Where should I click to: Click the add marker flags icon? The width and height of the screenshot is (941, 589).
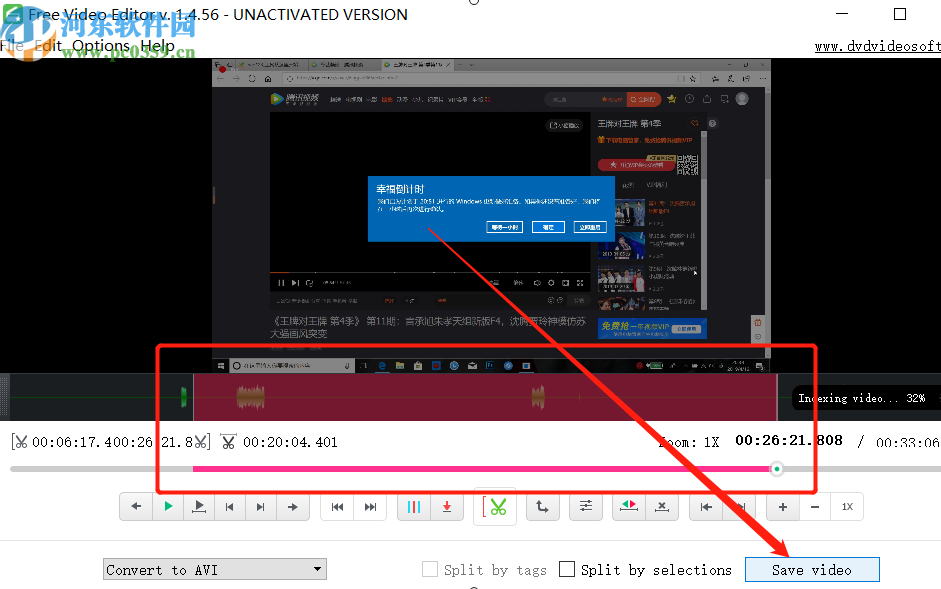(x=628, y=506)
